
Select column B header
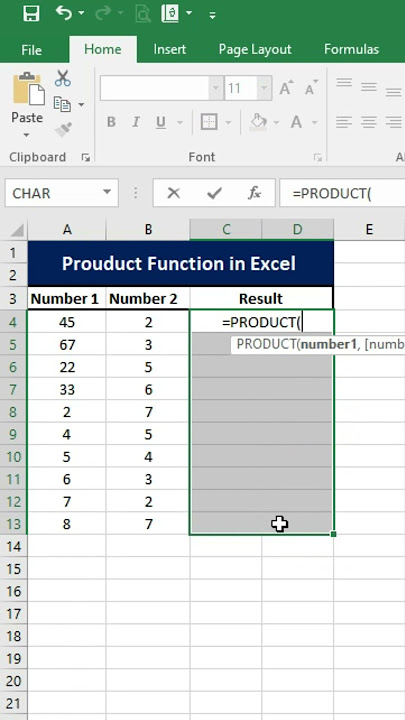tap(148, 230)
